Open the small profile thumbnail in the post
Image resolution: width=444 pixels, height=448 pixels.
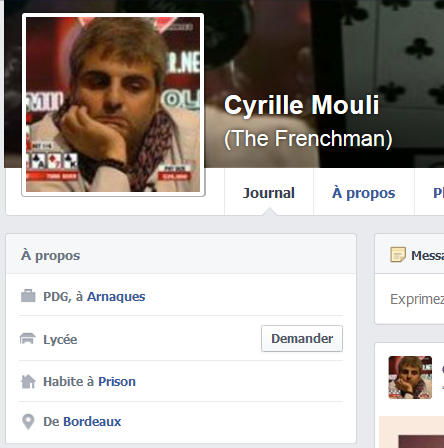(x=410, y=377)
